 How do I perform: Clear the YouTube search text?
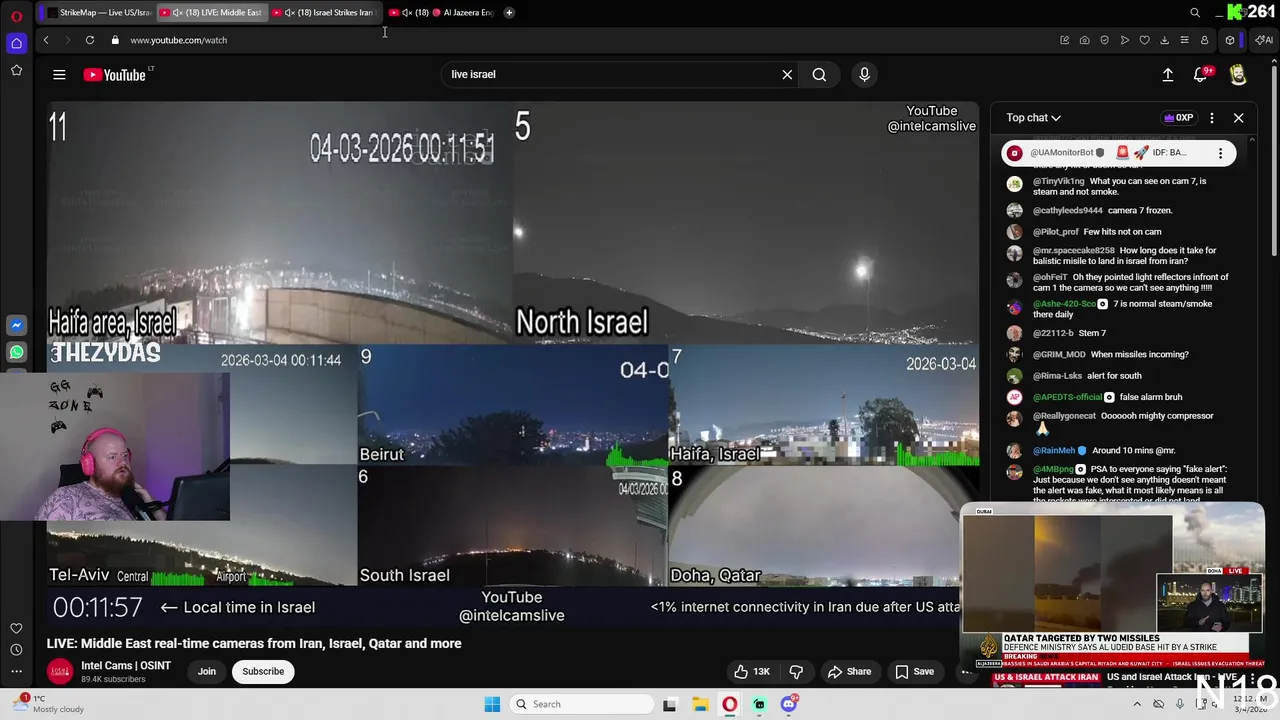[x=787, y=74]
